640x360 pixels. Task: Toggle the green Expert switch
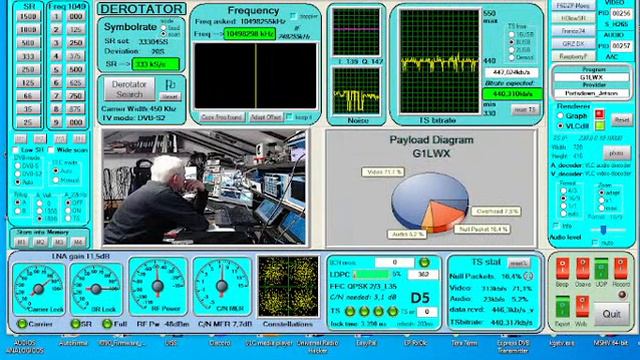[x=562, y=307]
